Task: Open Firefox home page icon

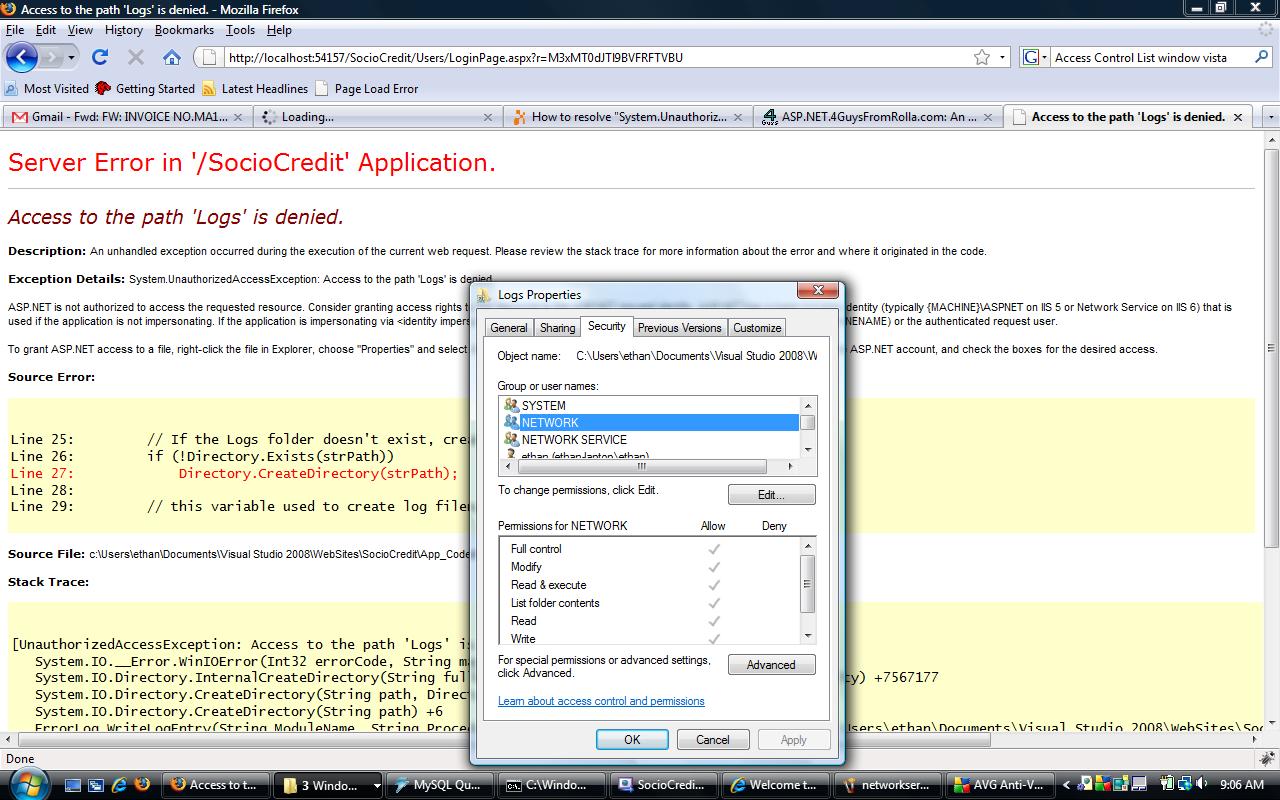Action: [x=172, y=57]
